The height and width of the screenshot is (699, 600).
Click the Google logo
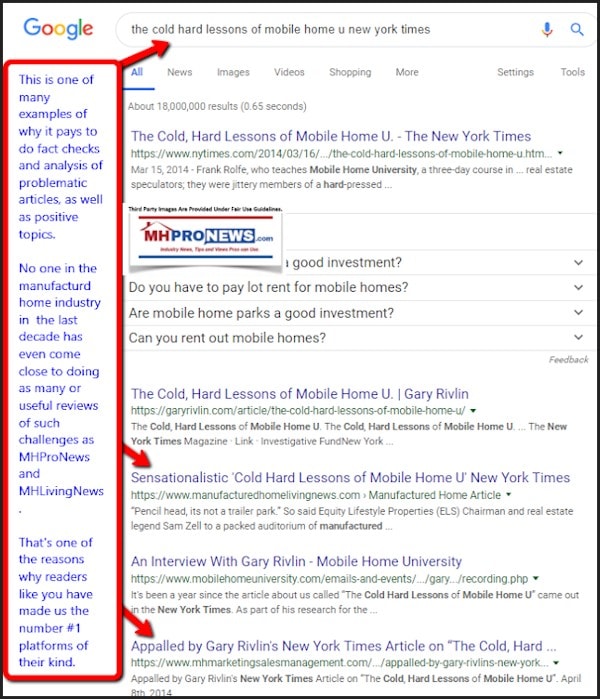(x=58, y=29)
